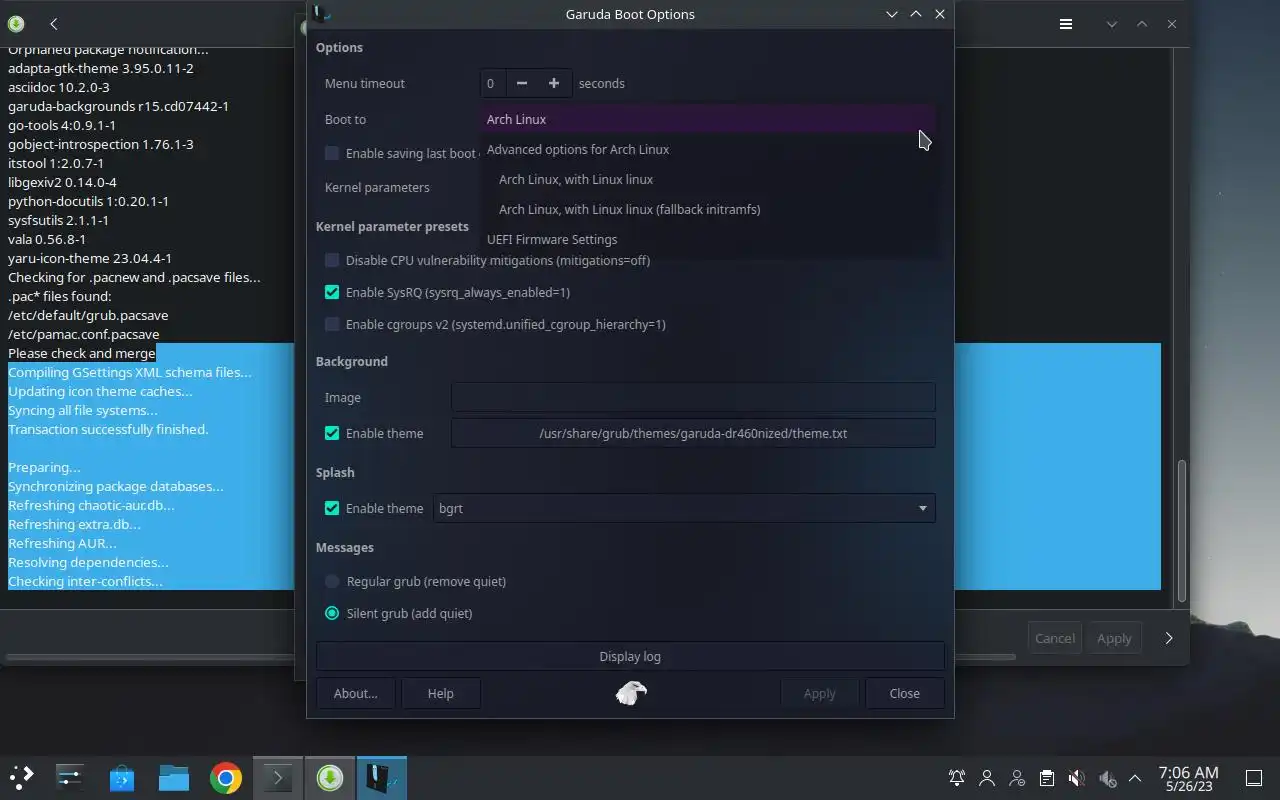Open the bgrt splash theme dropdown

point(684,508)
